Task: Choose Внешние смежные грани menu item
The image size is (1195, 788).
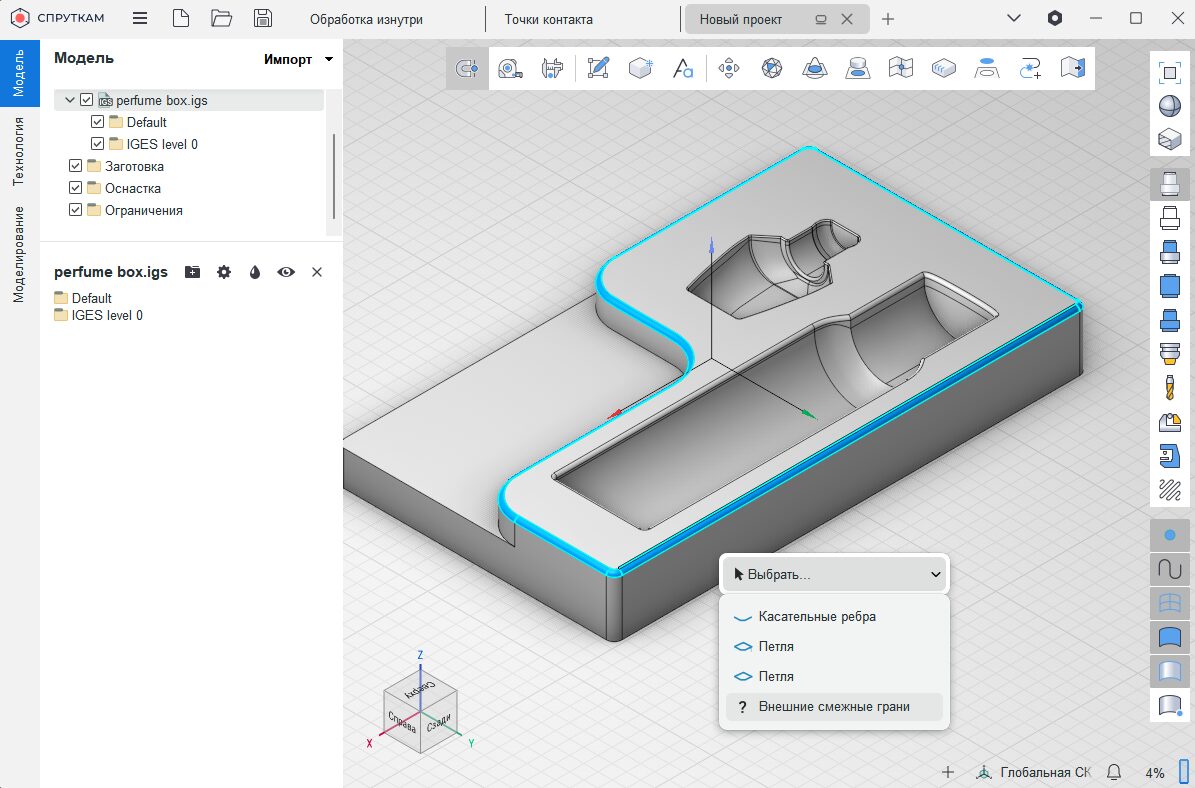Action: click(x=833, y=707)
